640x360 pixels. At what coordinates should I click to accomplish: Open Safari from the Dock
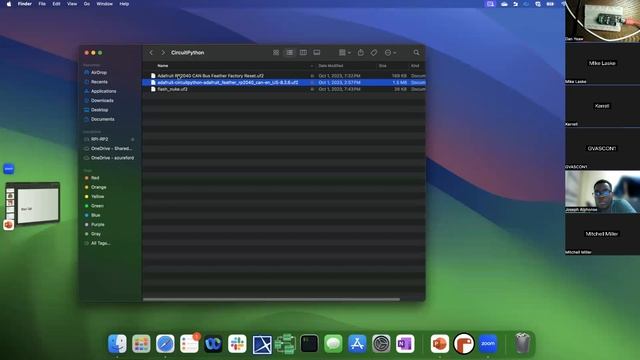[165, 344]
